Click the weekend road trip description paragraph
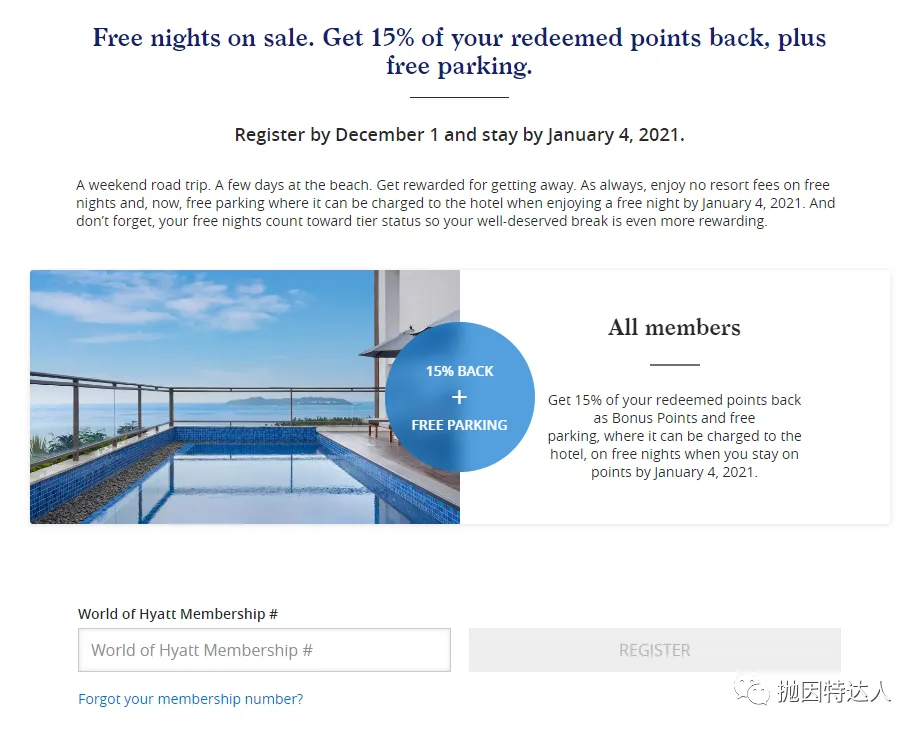The width and height of the screenshot is (921, 732). coord(455,203)
